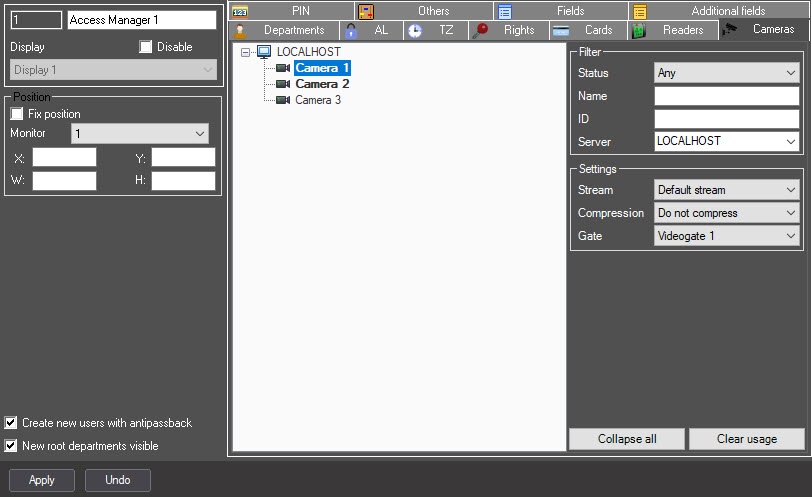Click the AL padlock icon
The height and width of the screenshot is (497, 812).
point(351,31)
